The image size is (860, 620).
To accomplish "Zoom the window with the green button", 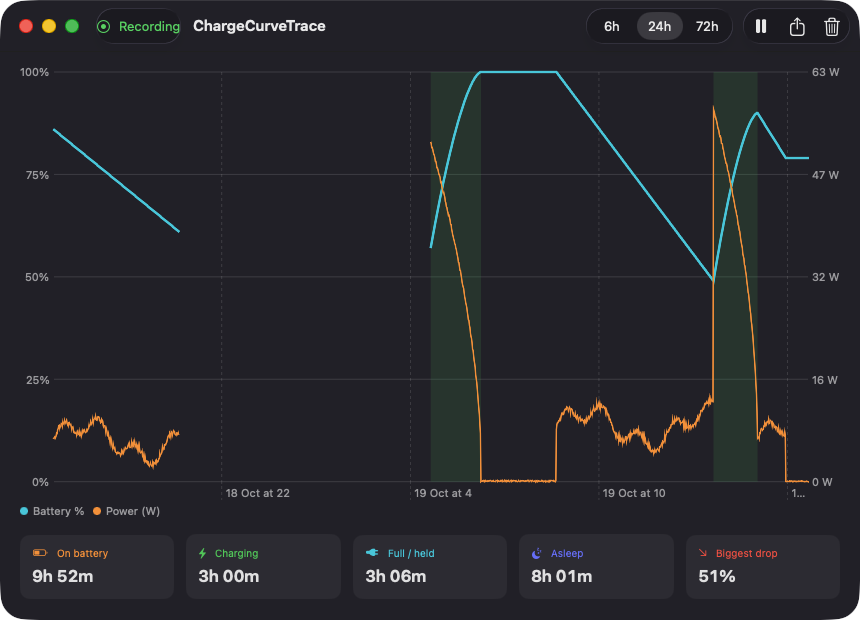I will pos(72,26).
